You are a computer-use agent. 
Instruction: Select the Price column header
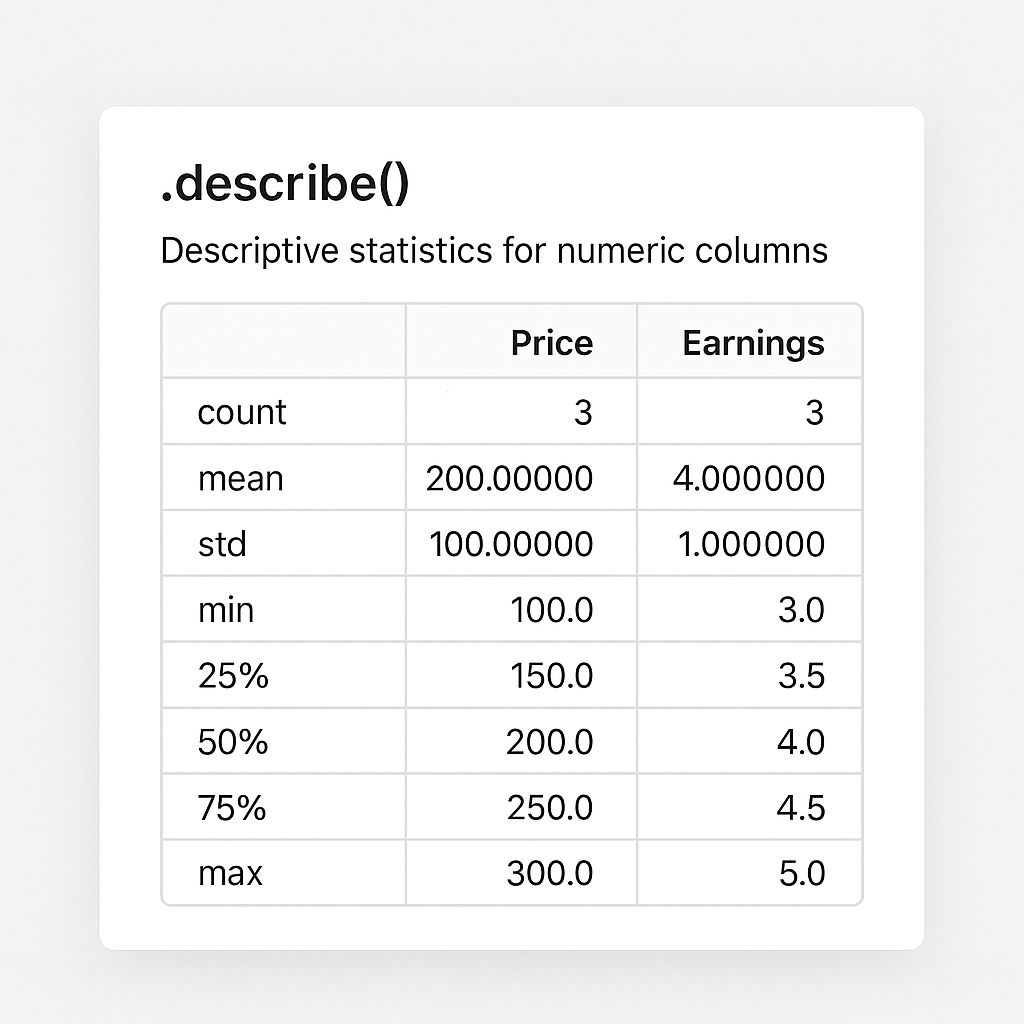pyautogui.click(x=551, y=343)
